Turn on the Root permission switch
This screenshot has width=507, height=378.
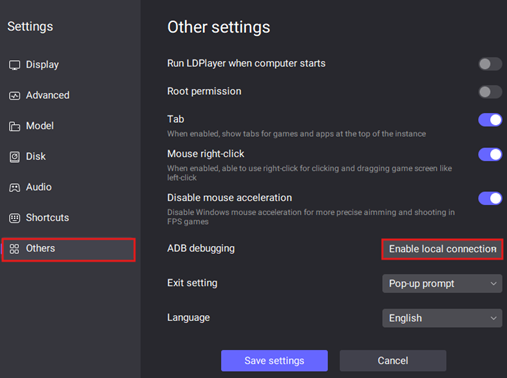click(x=490, y=92)
